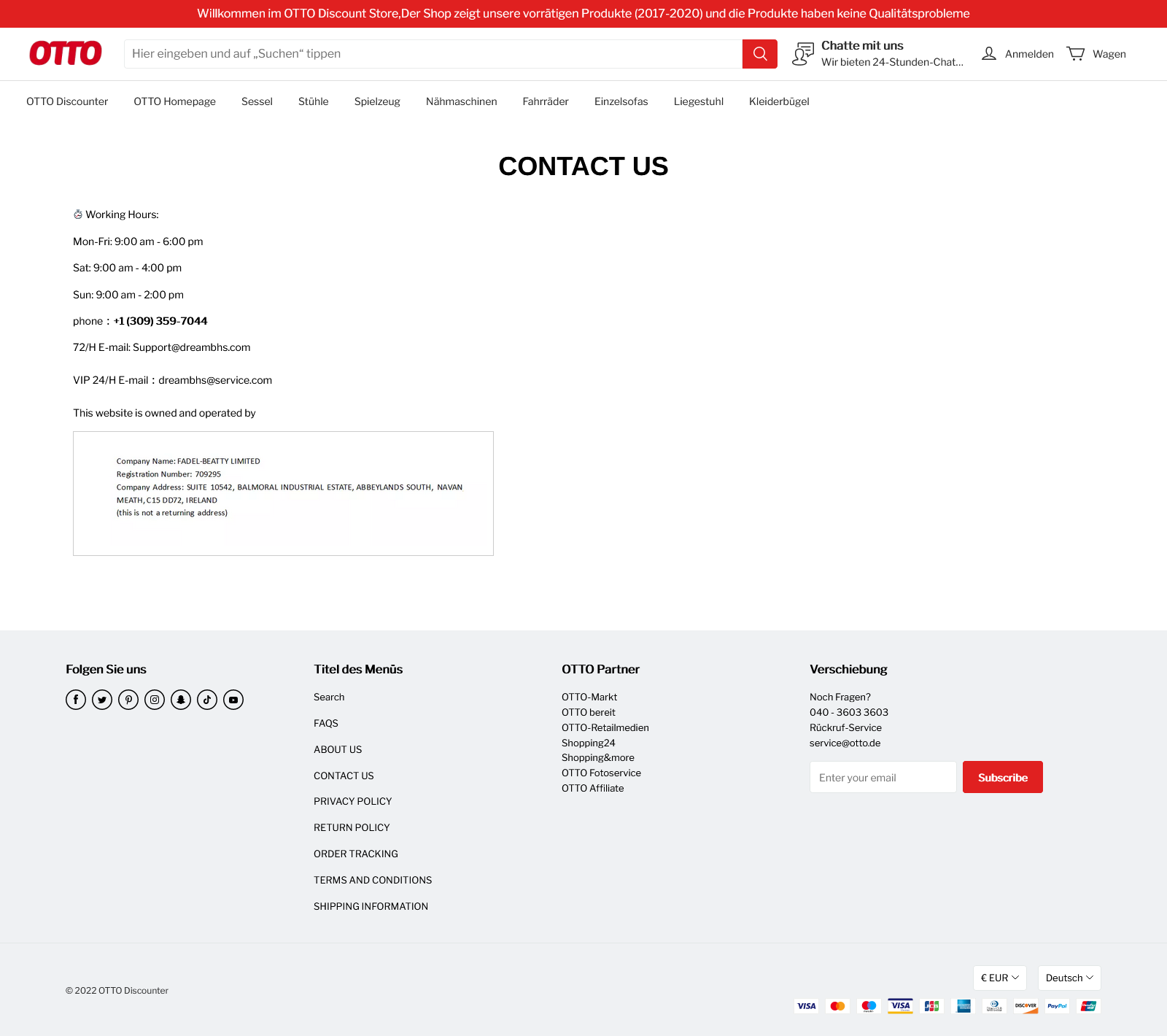The height and width of the screenshot is (1036, 1167).
Task: Open the EUR currency dropdown
Action: pos(1000,978)
